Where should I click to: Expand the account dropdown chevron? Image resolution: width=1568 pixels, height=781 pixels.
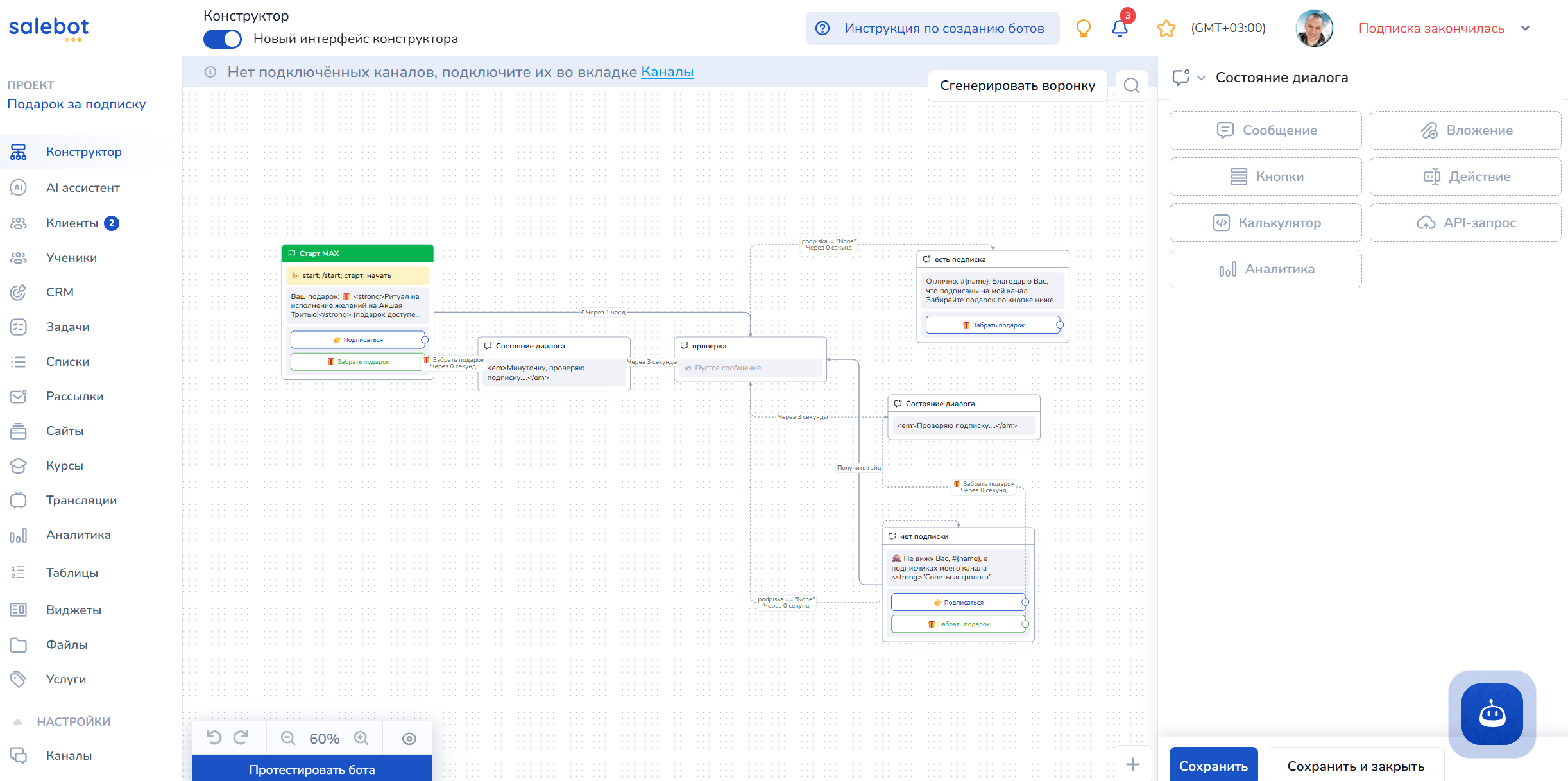1525,28
